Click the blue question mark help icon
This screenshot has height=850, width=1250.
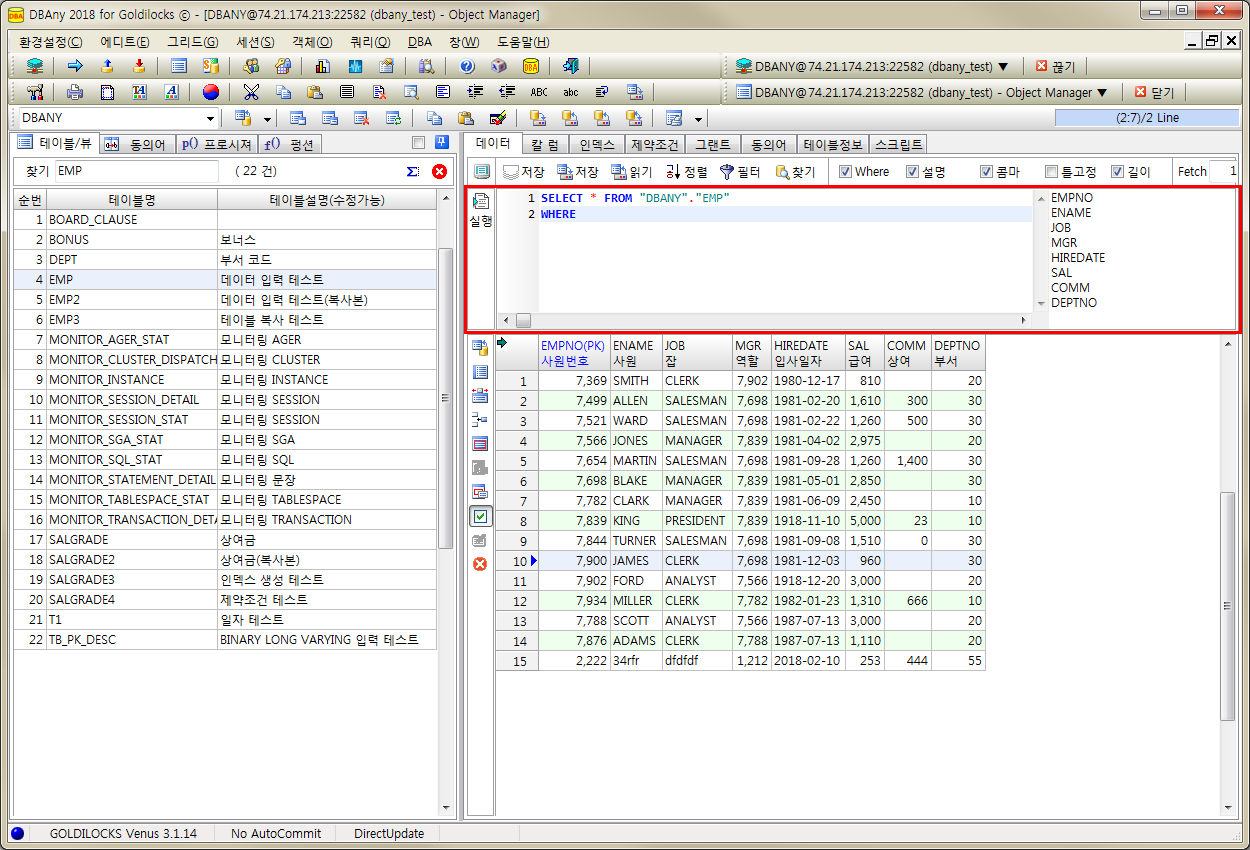click(x=467, y=66)
